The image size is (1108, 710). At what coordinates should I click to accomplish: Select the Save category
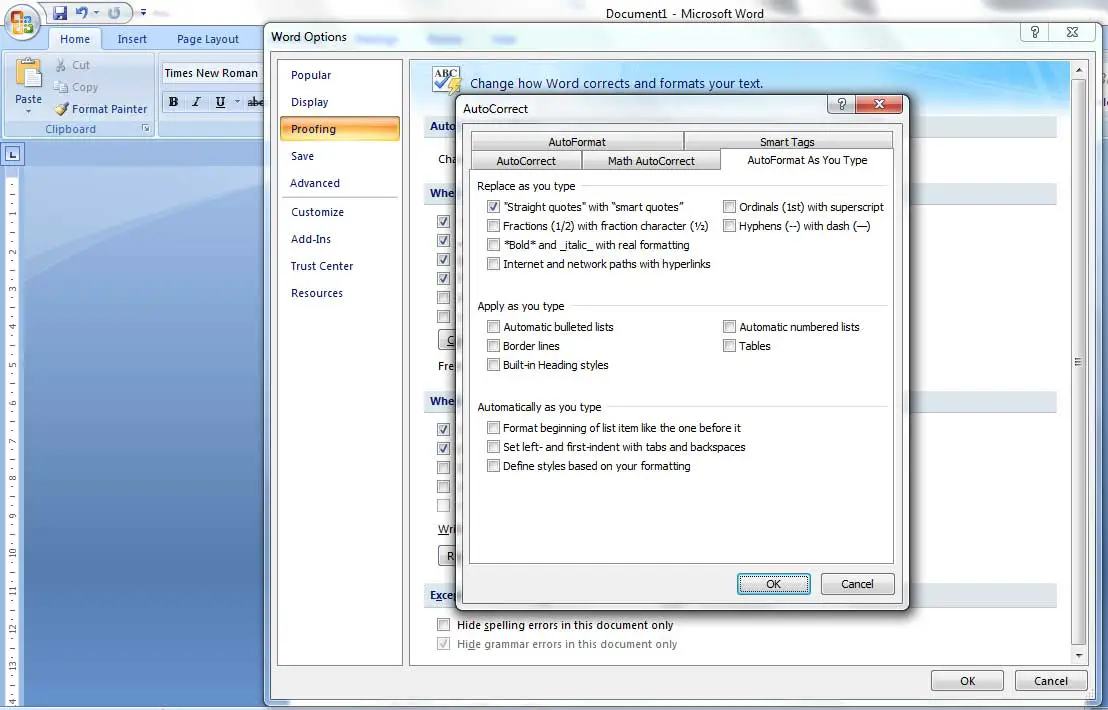pyautogui.click(x=340, y=156)
